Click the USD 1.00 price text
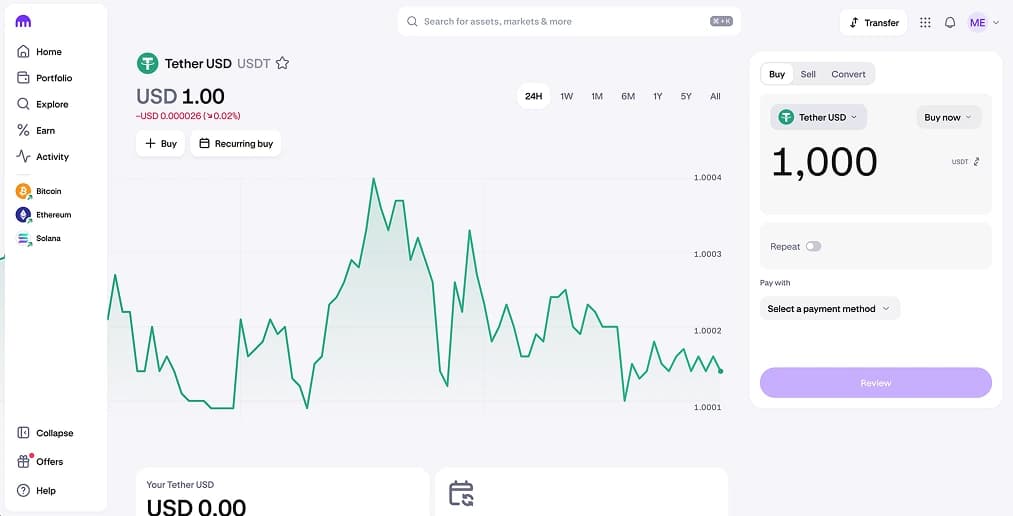This screenshot has width=1013, height=516. pos(180,96)
